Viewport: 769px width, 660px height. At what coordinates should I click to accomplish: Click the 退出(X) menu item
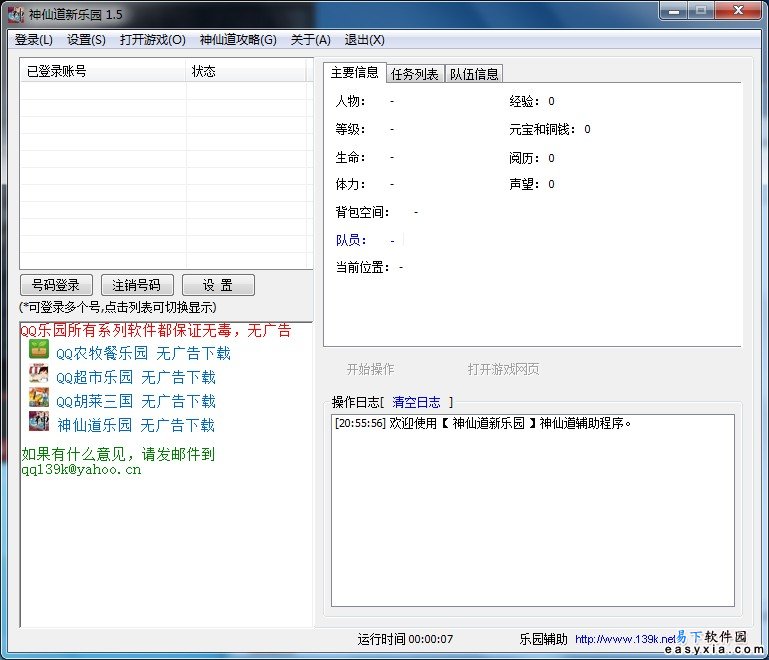[364, 40]
